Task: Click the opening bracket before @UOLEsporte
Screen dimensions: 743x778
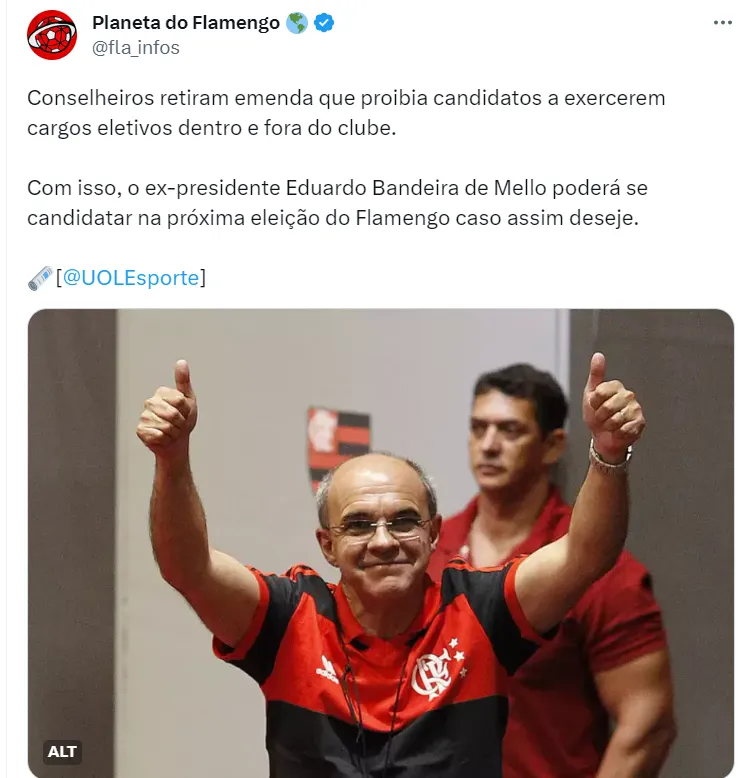Action: tap(59, 278)
